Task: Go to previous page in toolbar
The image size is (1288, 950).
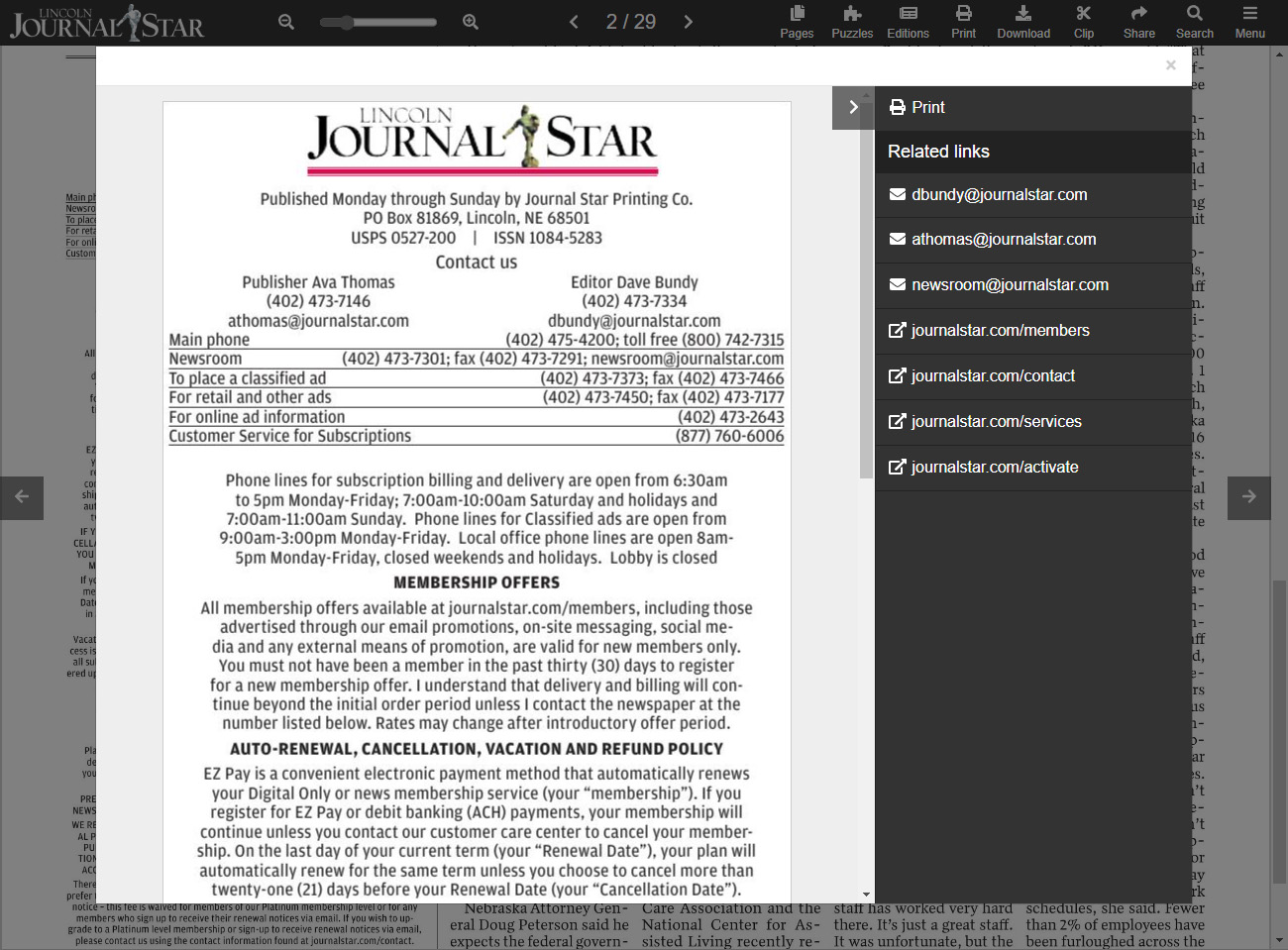Action: [574, 22]
